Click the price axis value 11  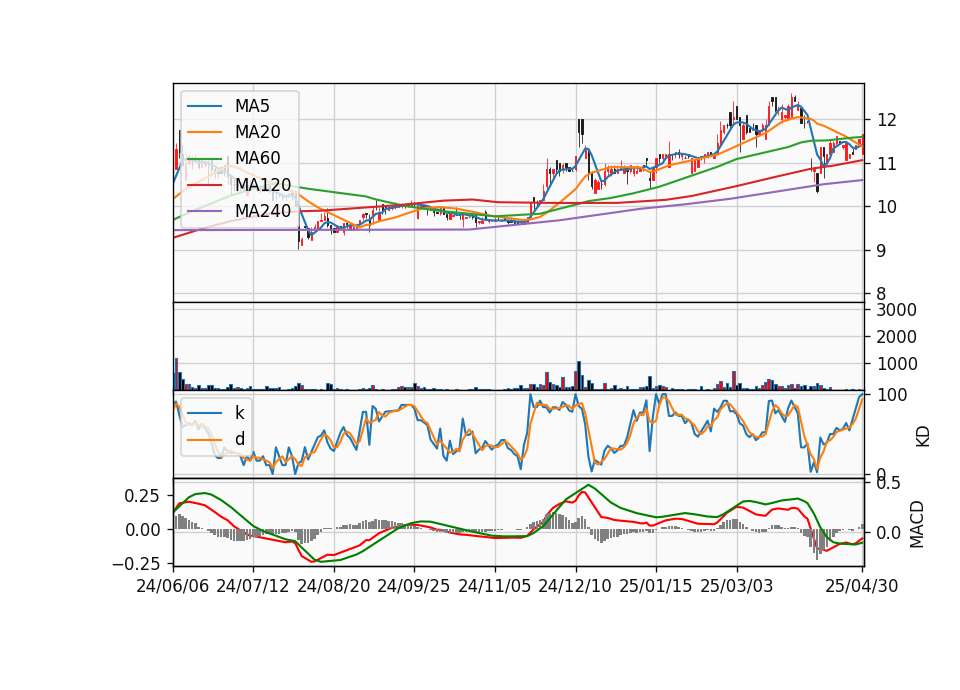[x=887, y=163]
